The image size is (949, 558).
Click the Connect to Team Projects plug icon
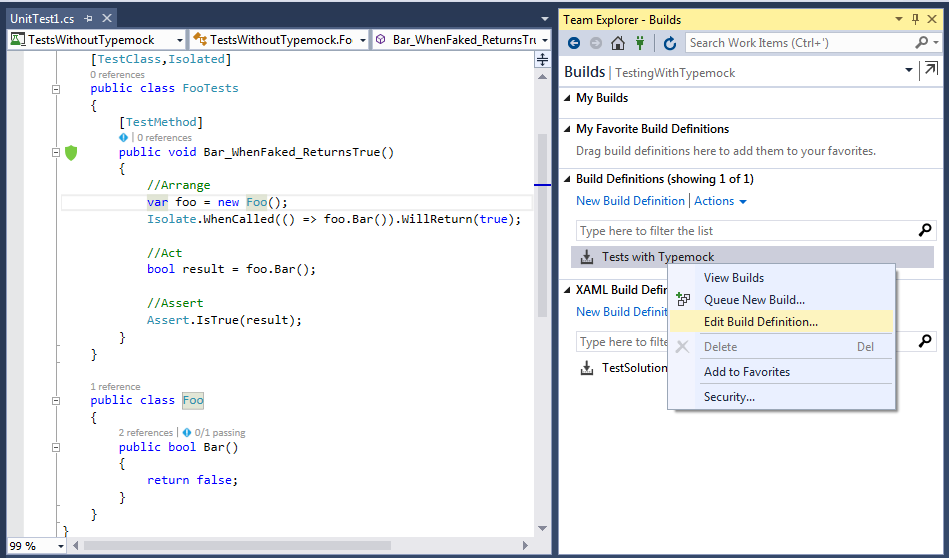(x=640, y=43)
